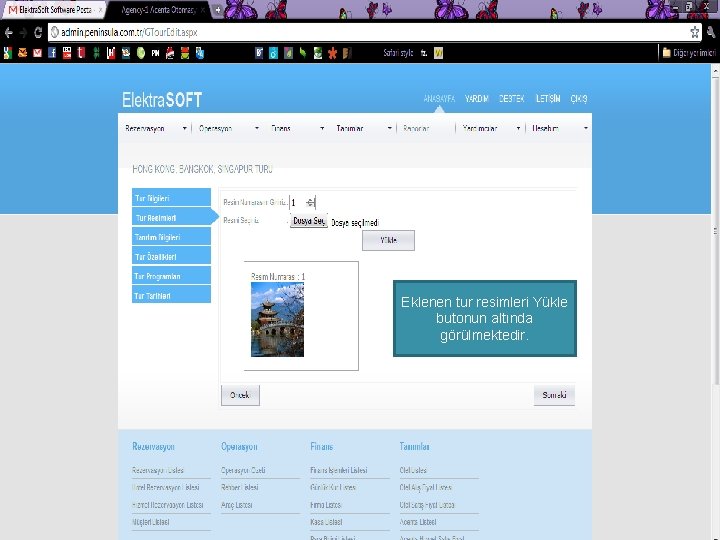The image size is (720, 540).
Task: Open the orange star-shaped bookmark icon
Action: (x=332, y=53)
